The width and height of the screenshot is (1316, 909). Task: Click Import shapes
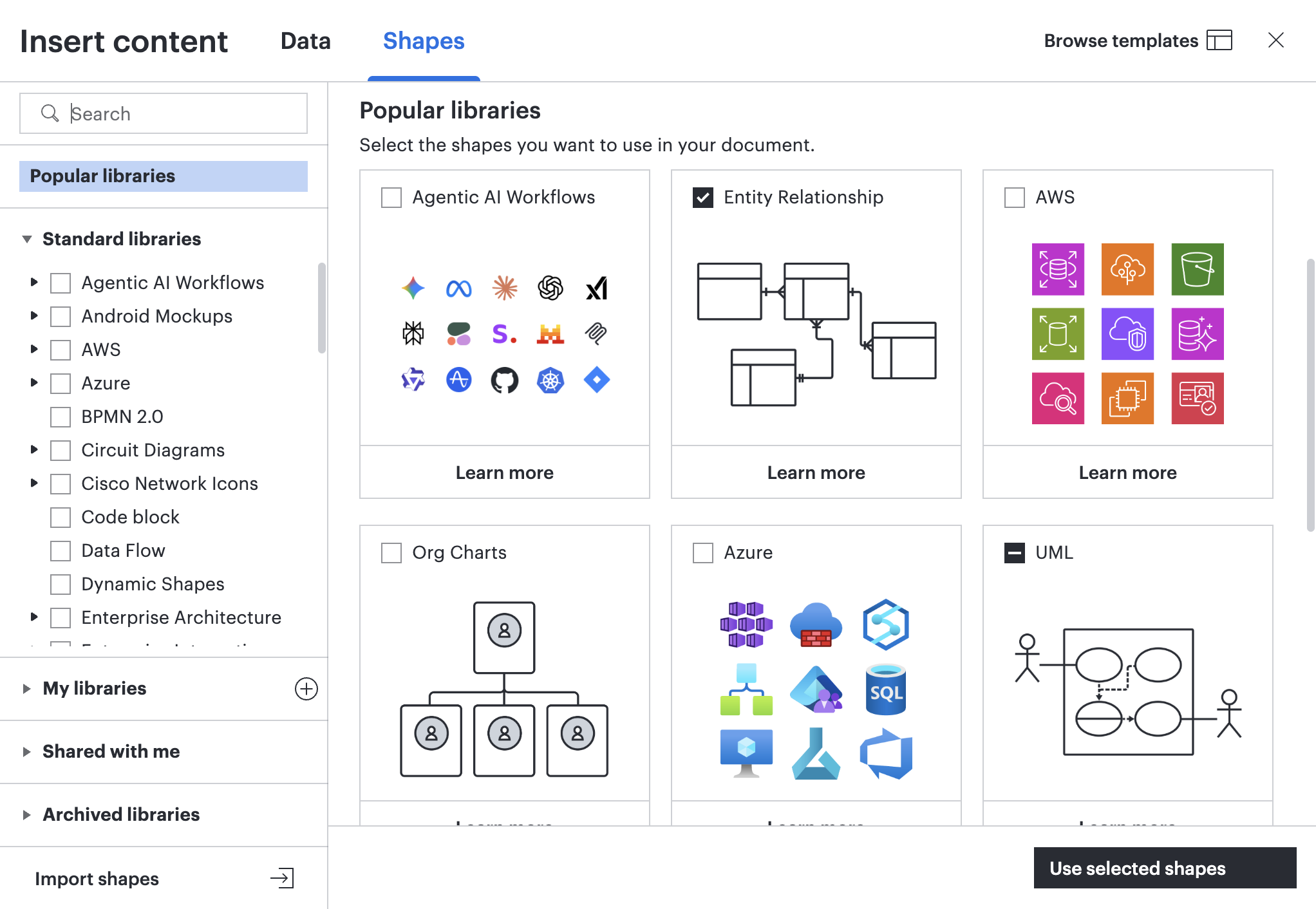(97, 879)
